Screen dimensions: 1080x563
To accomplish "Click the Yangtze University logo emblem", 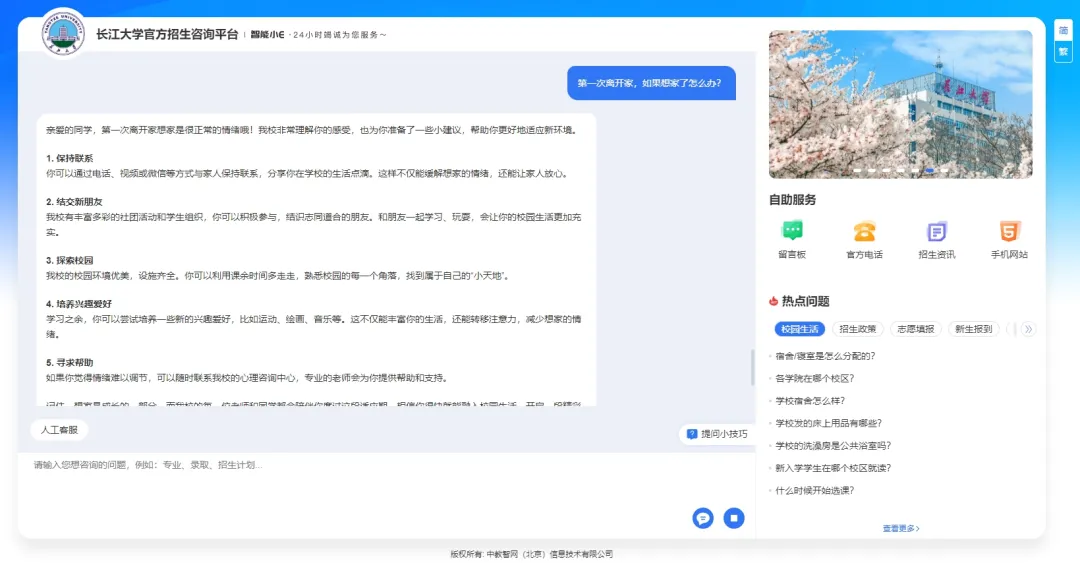I will click(x=63, y=33).
